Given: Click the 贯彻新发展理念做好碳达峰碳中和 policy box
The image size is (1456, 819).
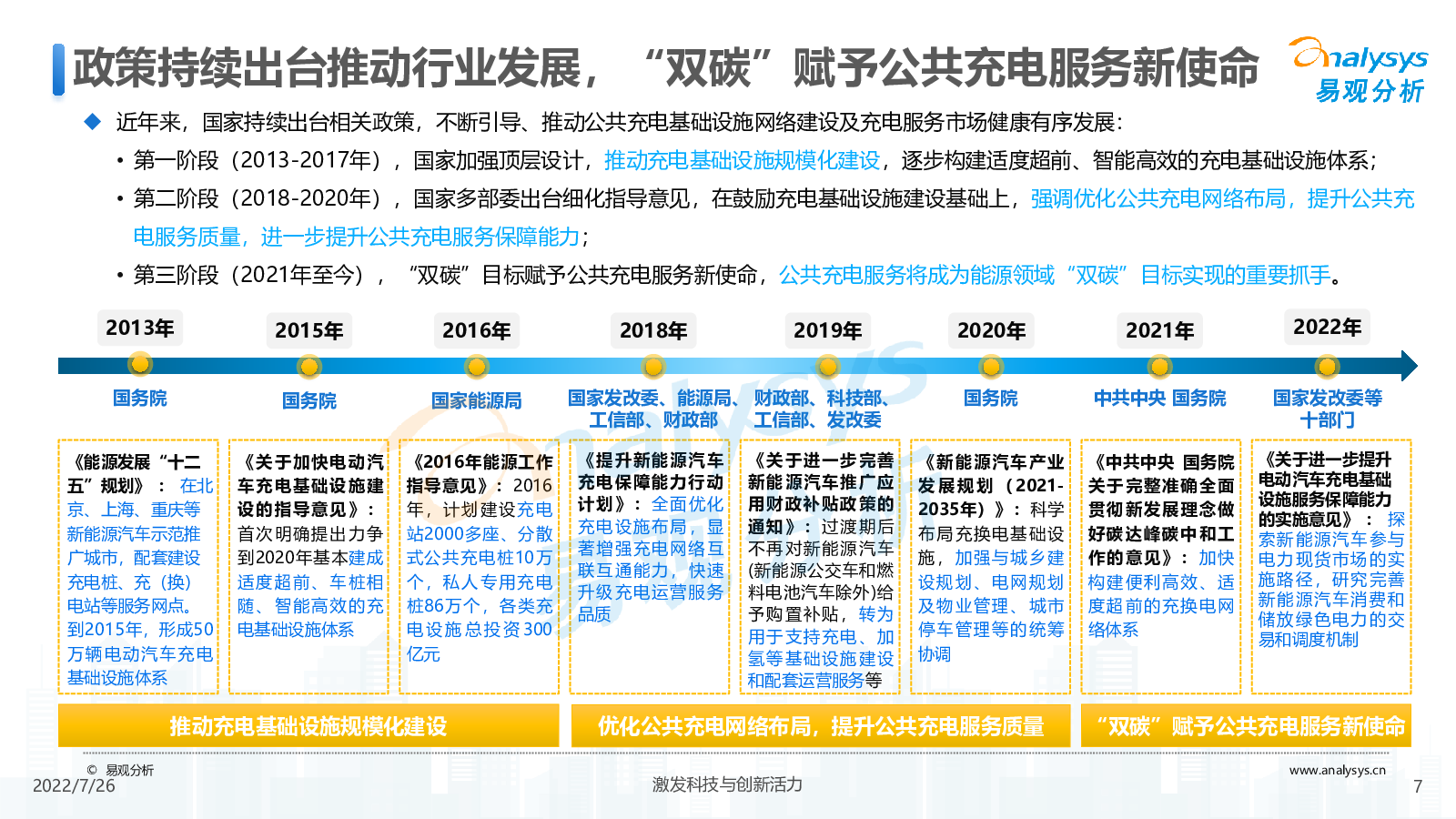Looking at the screenshot, I should coord(1160,567).
